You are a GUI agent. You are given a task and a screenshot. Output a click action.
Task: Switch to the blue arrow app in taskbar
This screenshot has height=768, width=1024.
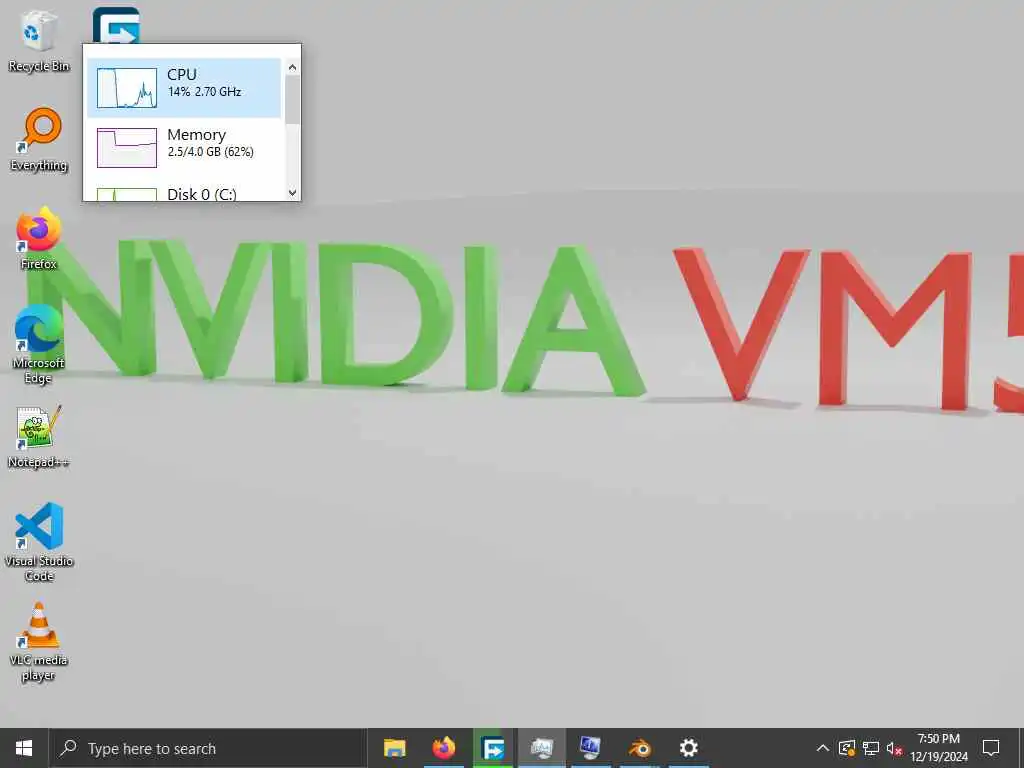tap(492, 748)
